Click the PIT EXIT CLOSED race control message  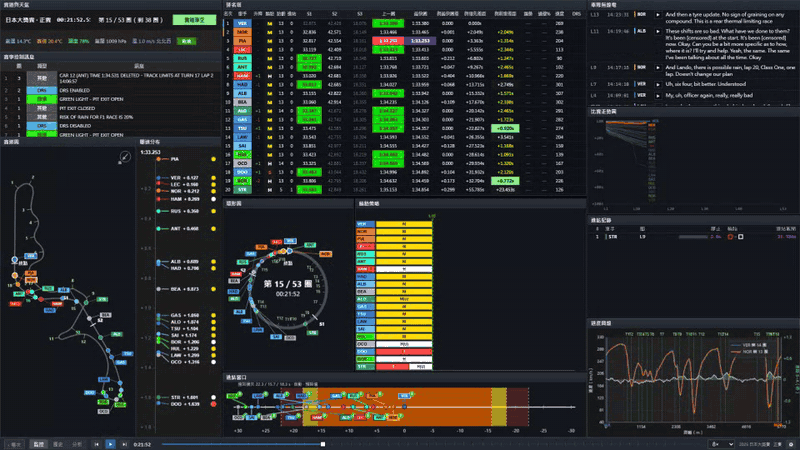(x=77, y=108)
